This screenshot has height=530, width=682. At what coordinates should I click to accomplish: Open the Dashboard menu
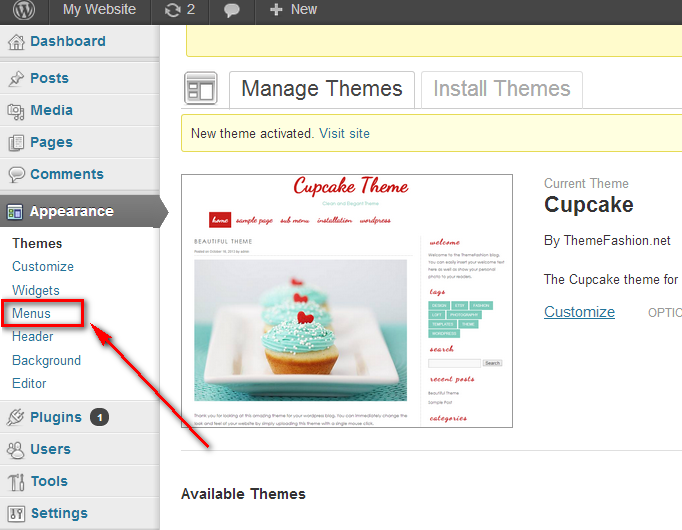click(x=67, y=41)
